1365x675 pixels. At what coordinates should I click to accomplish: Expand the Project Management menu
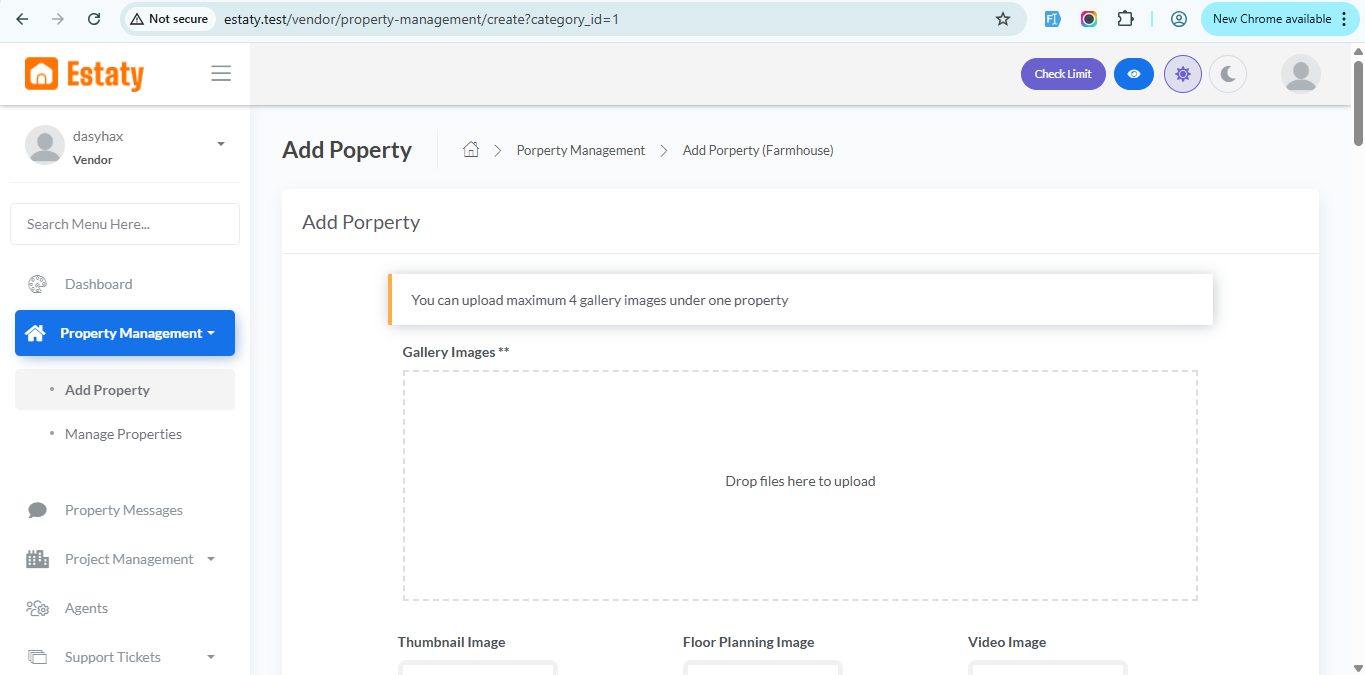(x=129, y=559)
